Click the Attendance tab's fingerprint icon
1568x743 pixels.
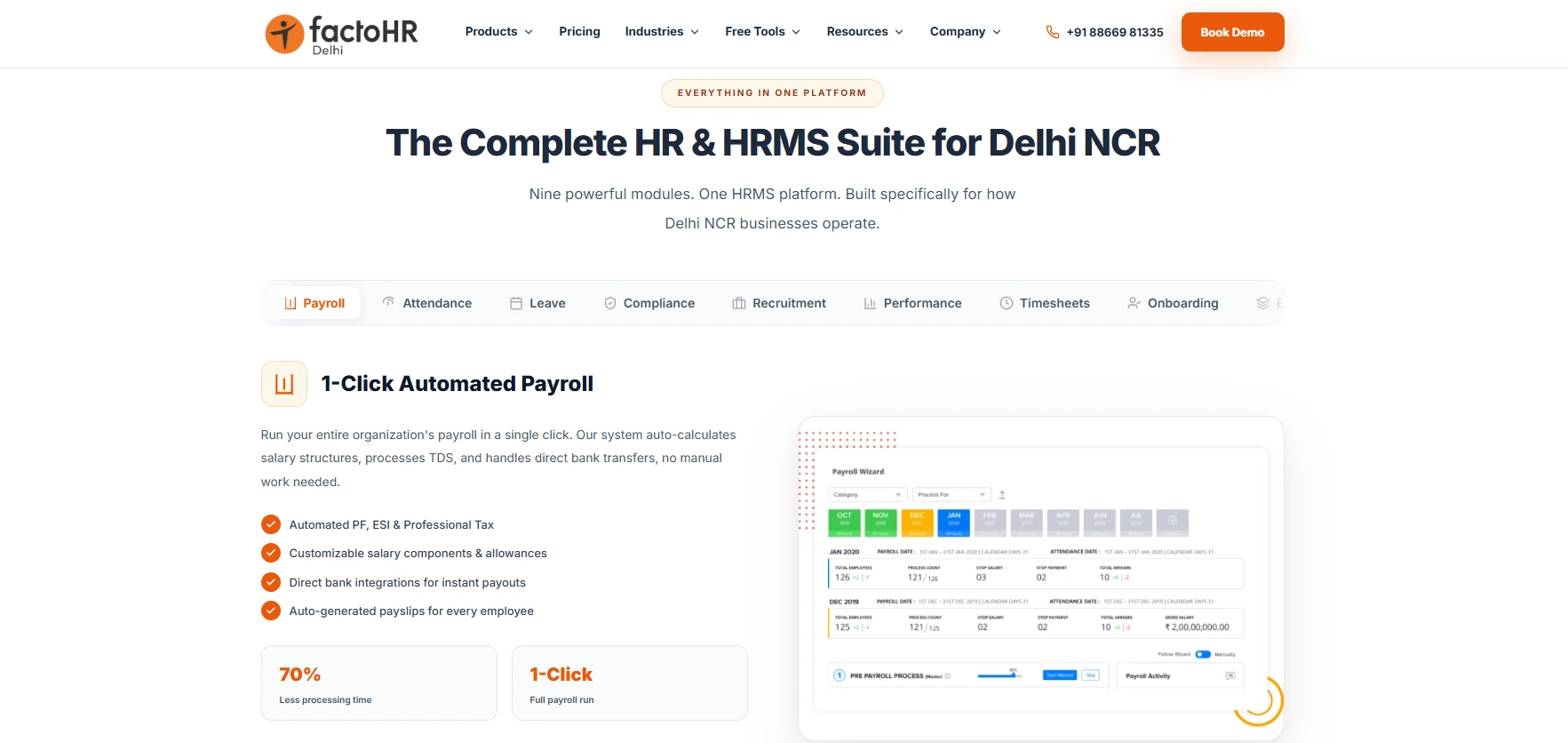pos(388,302)
